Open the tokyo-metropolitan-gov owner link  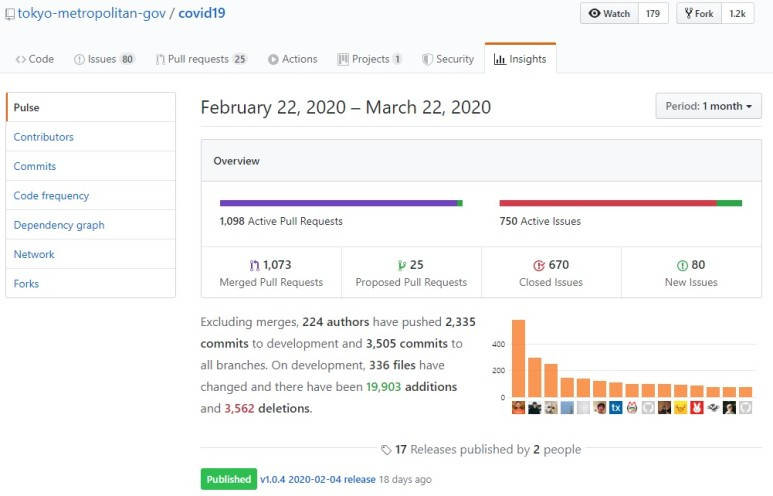[92, 14]
